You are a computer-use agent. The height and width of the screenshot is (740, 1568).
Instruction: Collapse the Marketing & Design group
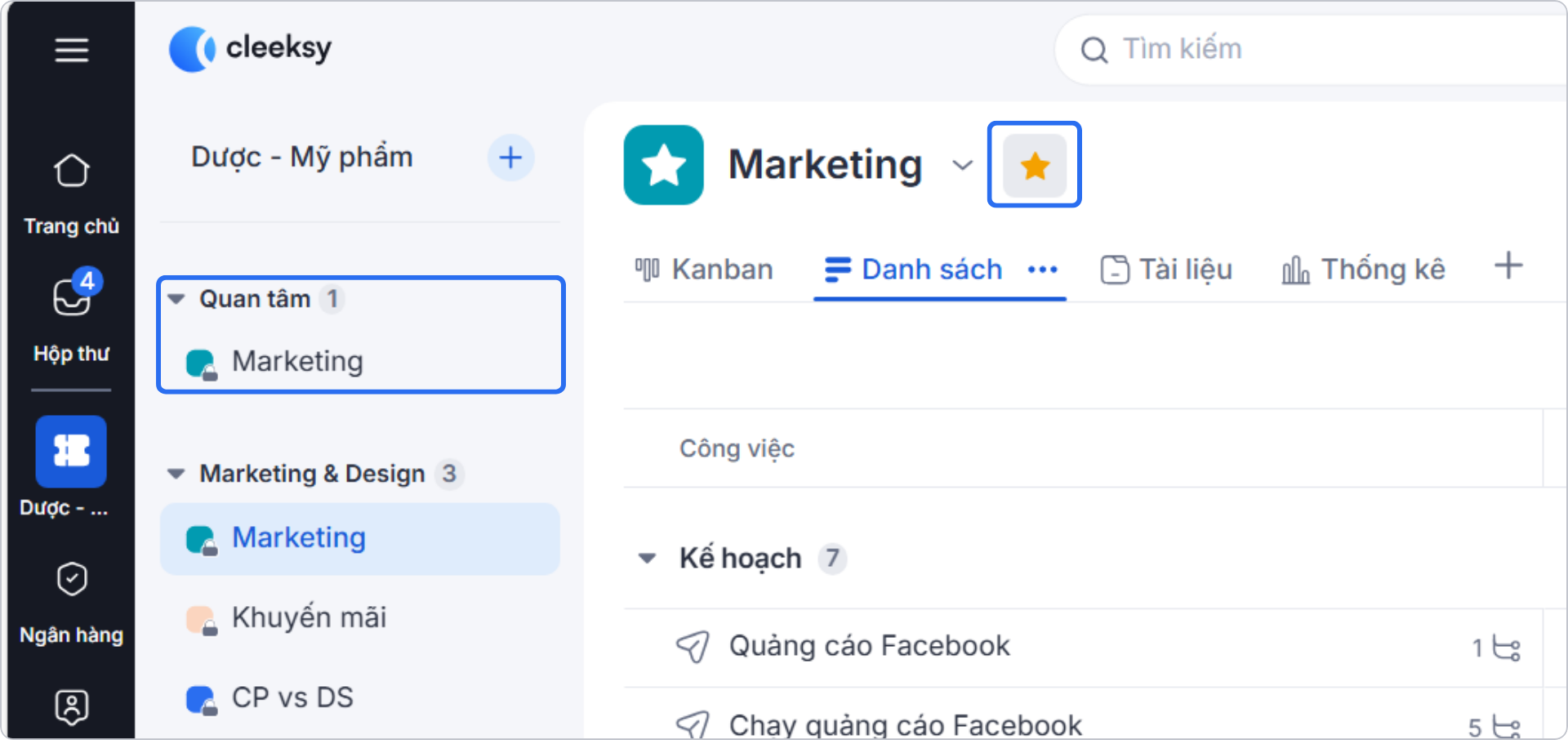click(x=176, y=474)
